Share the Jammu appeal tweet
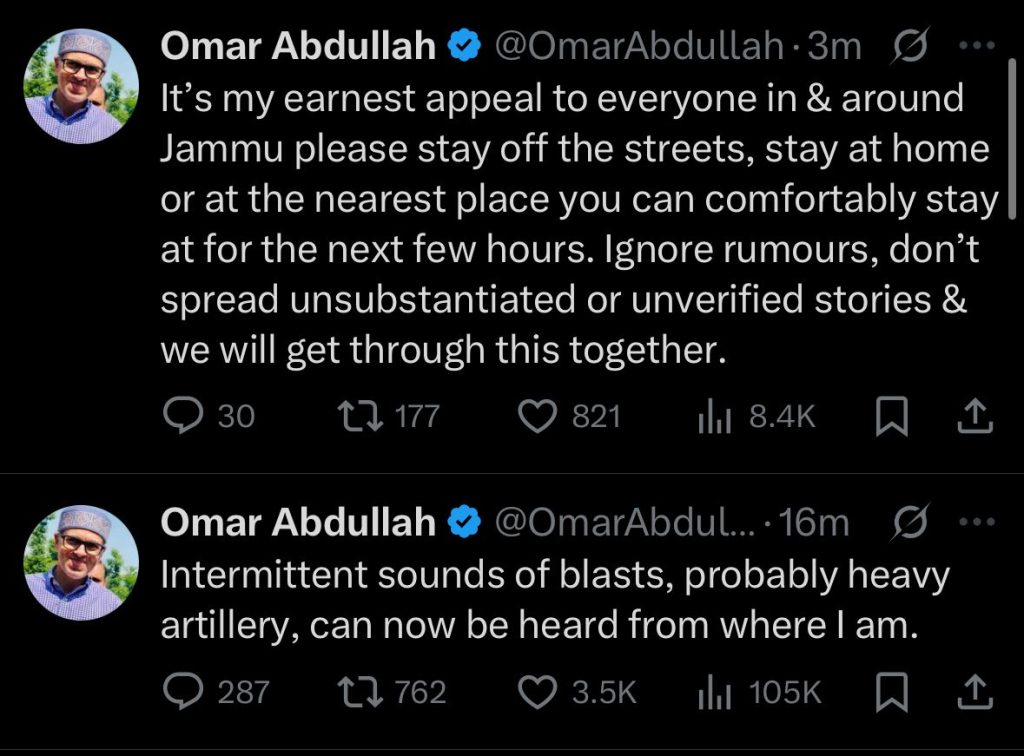This screenshot has height=756, width=1024. click(x=974, y=417)
